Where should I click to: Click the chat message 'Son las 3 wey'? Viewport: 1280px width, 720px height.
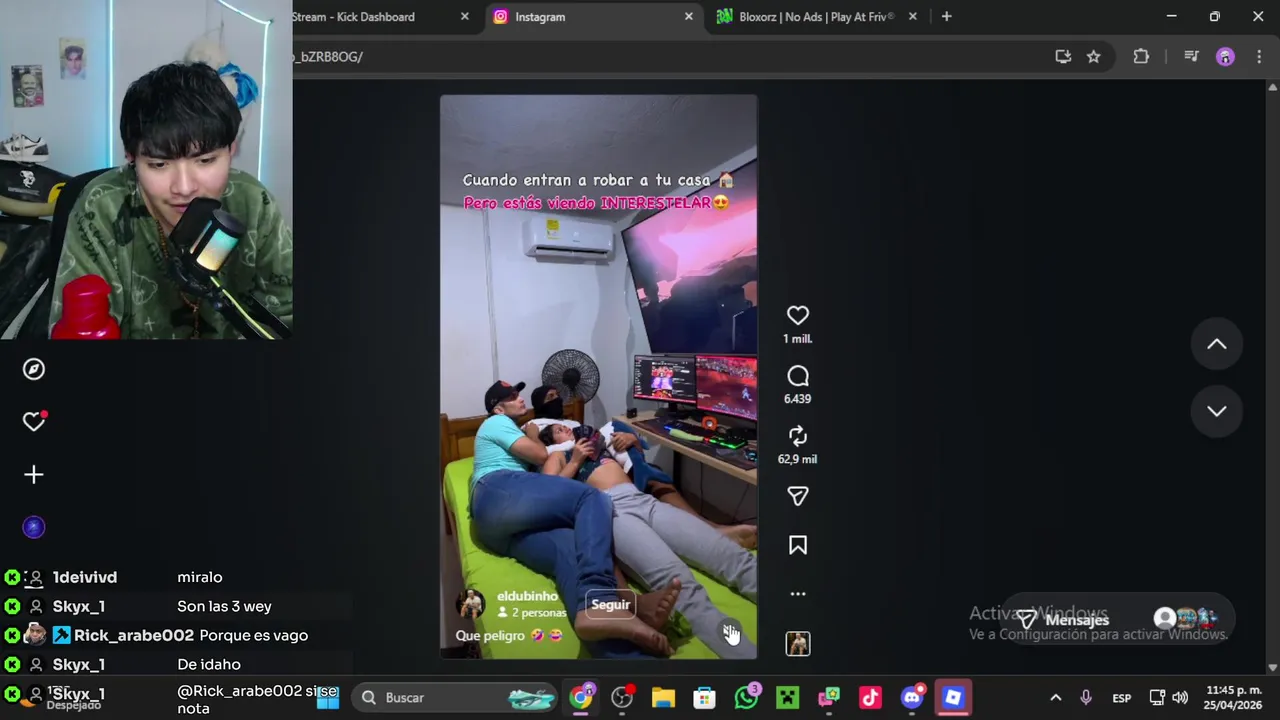click(224, 606)
